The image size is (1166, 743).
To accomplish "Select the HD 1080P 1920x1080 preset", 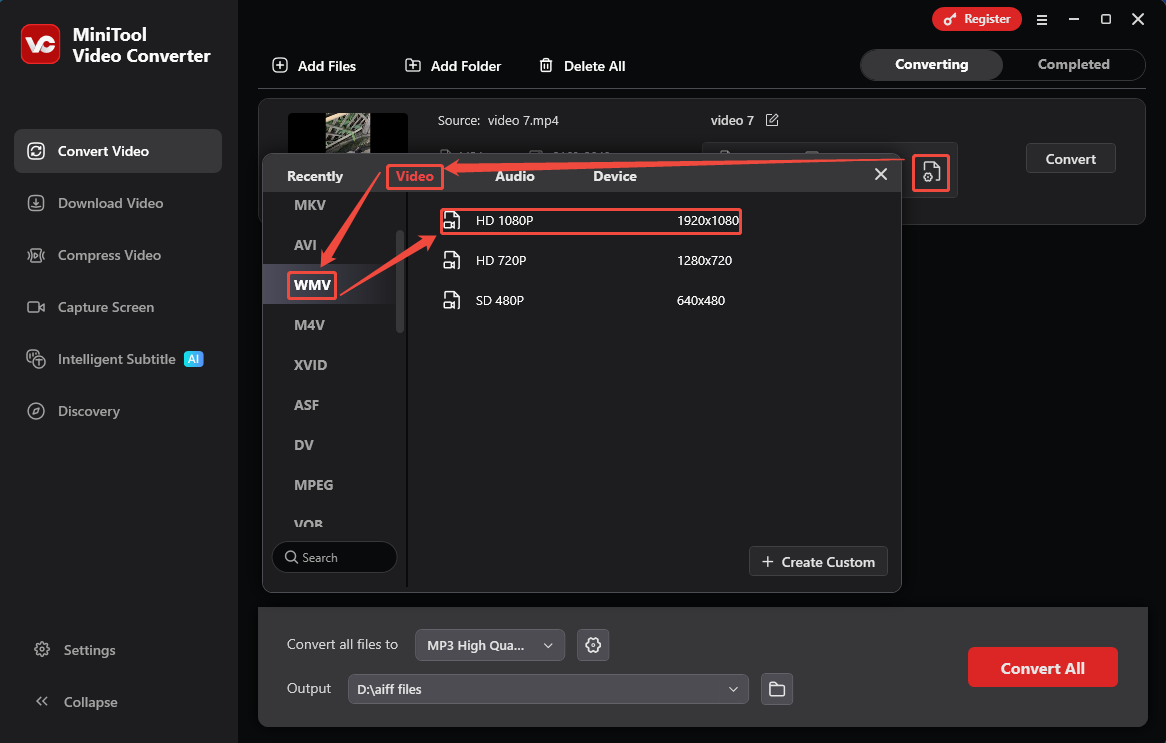I will pos(590,221).
